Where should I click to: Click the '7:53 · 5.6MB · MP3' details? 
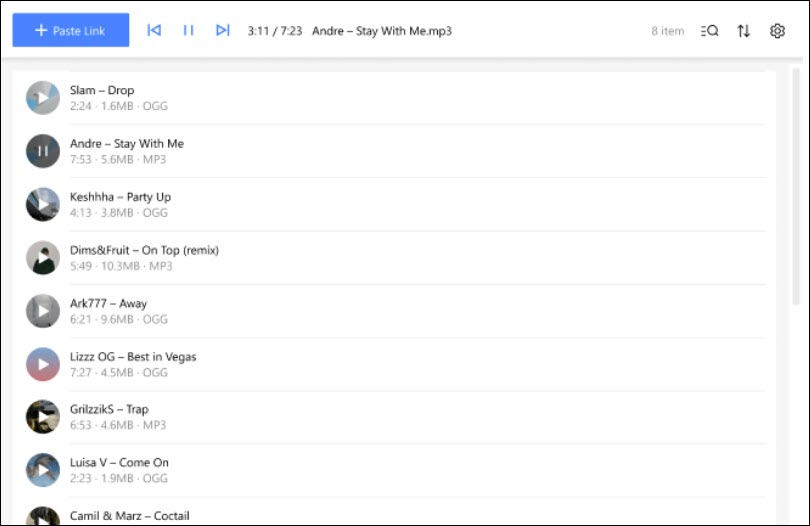click(118, 159)
